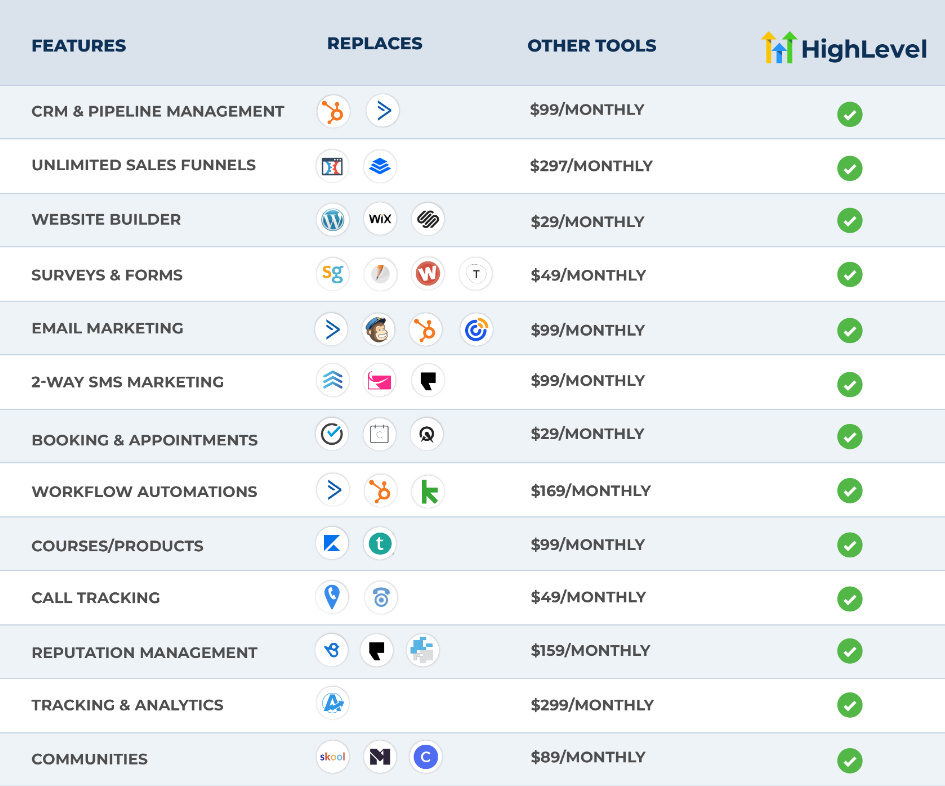This screenshot has width=945, height=786.
Task: Click the HighLevel logo in header
Action: point(844,48)
